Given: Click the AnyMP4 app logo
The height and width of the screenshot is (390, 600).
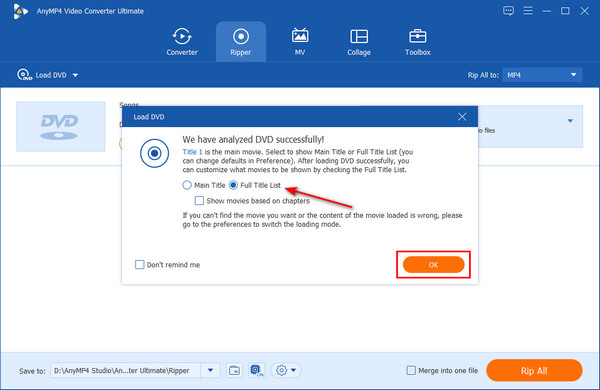Looking at the screenshot, I should pyautogui.click(x=20, y=11).
